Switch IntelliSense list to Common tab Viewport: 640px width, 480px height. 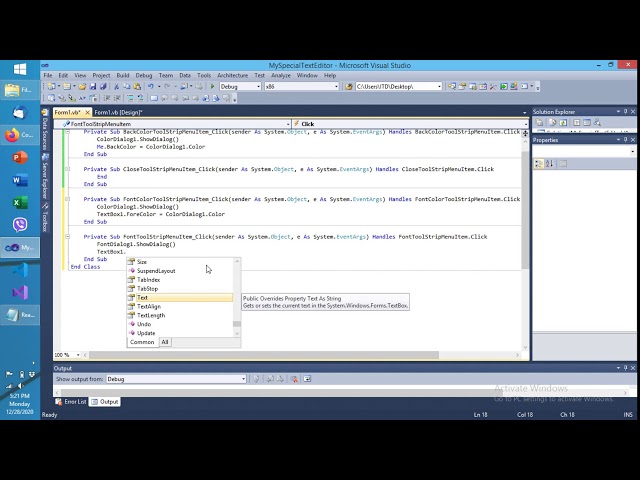pyautogui.click(x=142, y=342)
